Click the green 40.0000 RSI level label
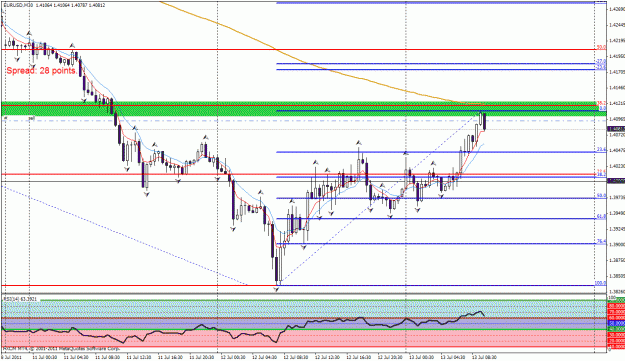This screenshot has width=625, height=361. coord(616,330)
